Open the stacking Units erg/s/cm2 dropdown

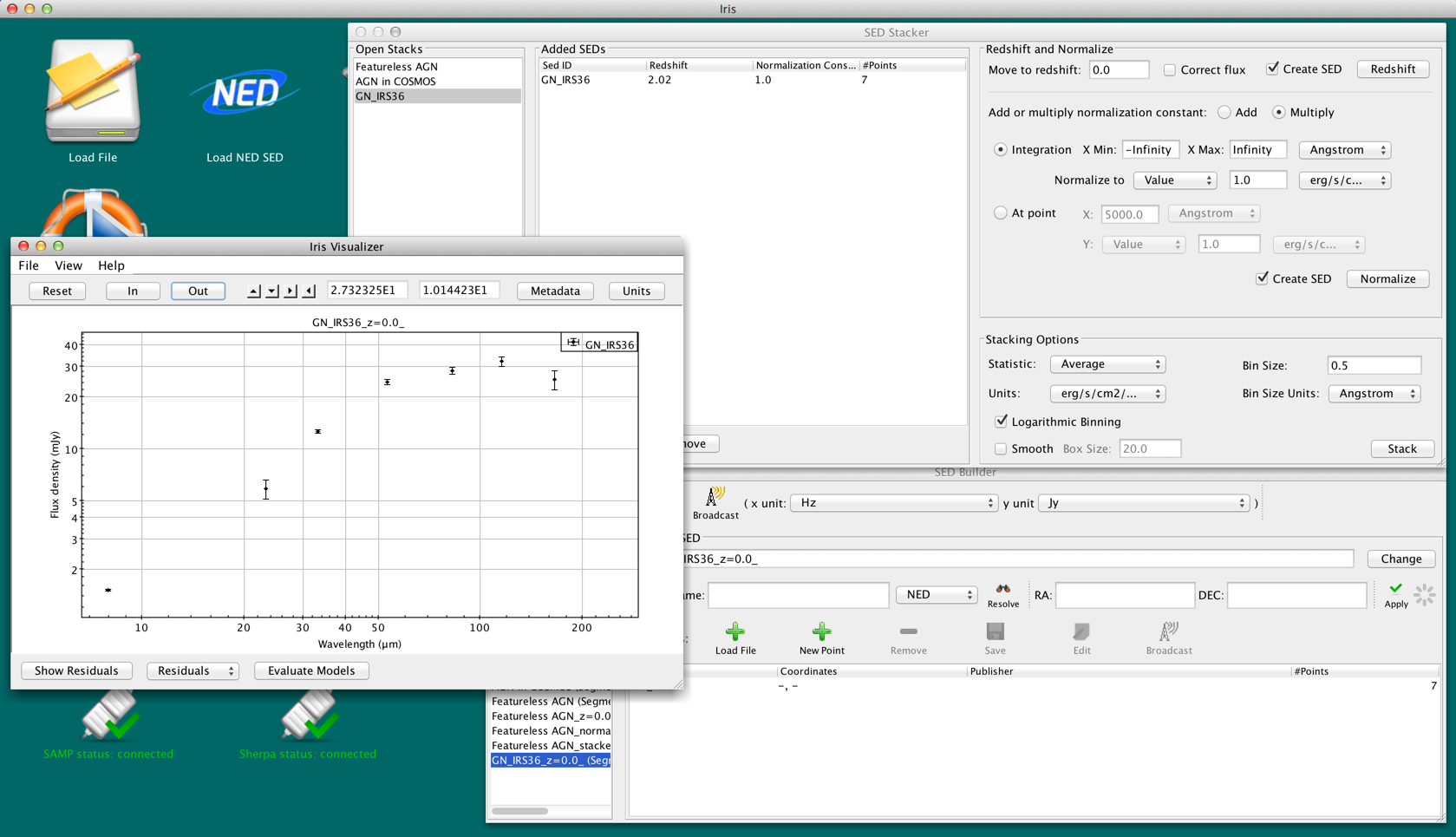1107,394
